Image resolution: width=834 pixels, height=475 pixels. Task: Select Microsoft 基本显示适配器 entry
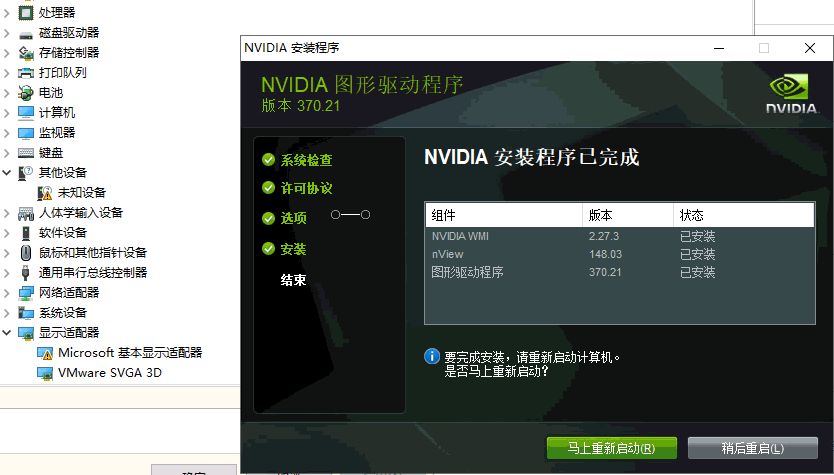(130, 353)
